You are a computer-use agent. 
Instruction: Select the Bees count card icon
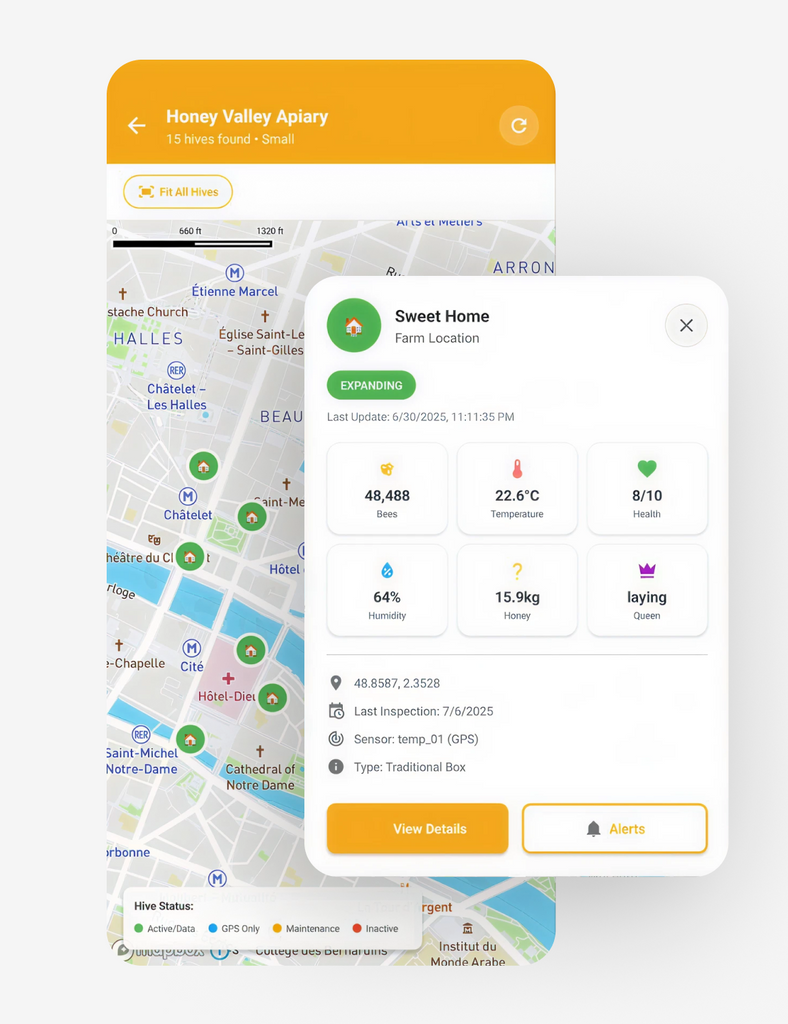coord(387,469)
